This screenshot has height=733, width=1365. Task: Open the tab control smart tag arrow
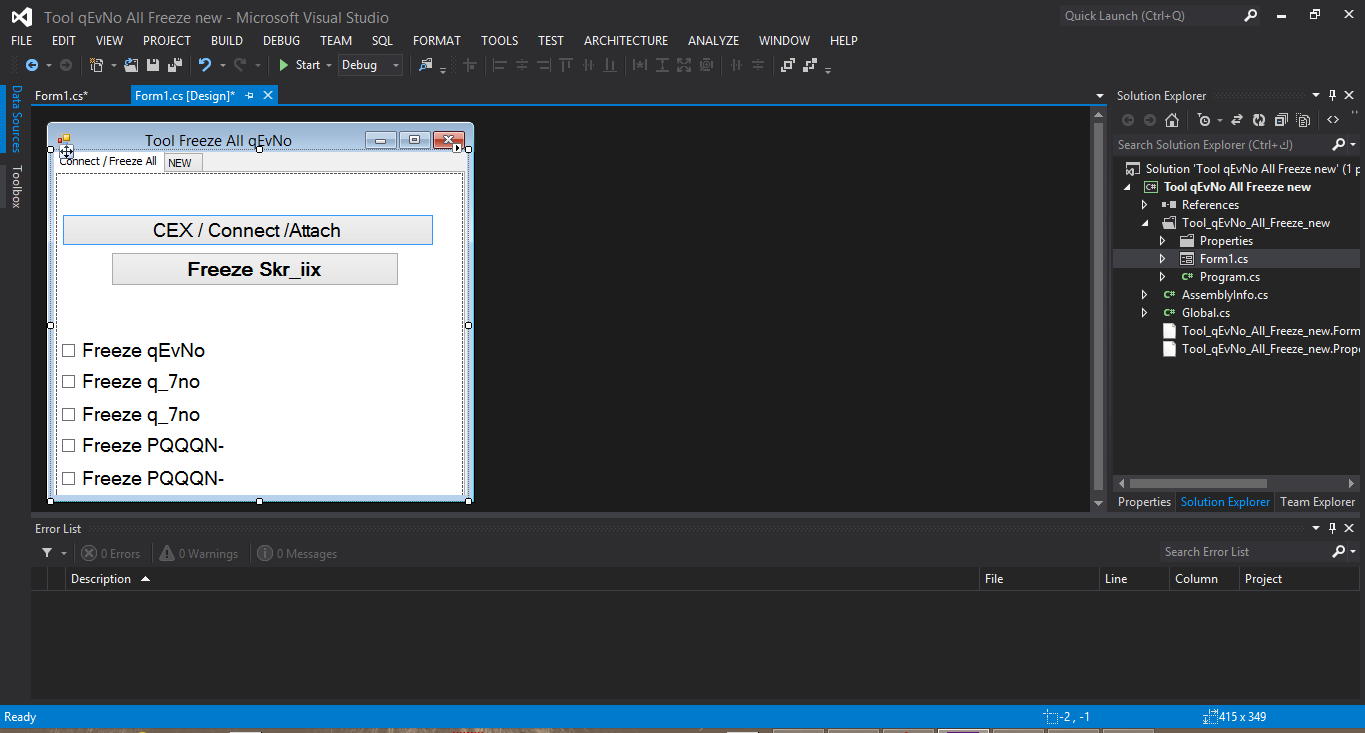click(x=457, y=149)
